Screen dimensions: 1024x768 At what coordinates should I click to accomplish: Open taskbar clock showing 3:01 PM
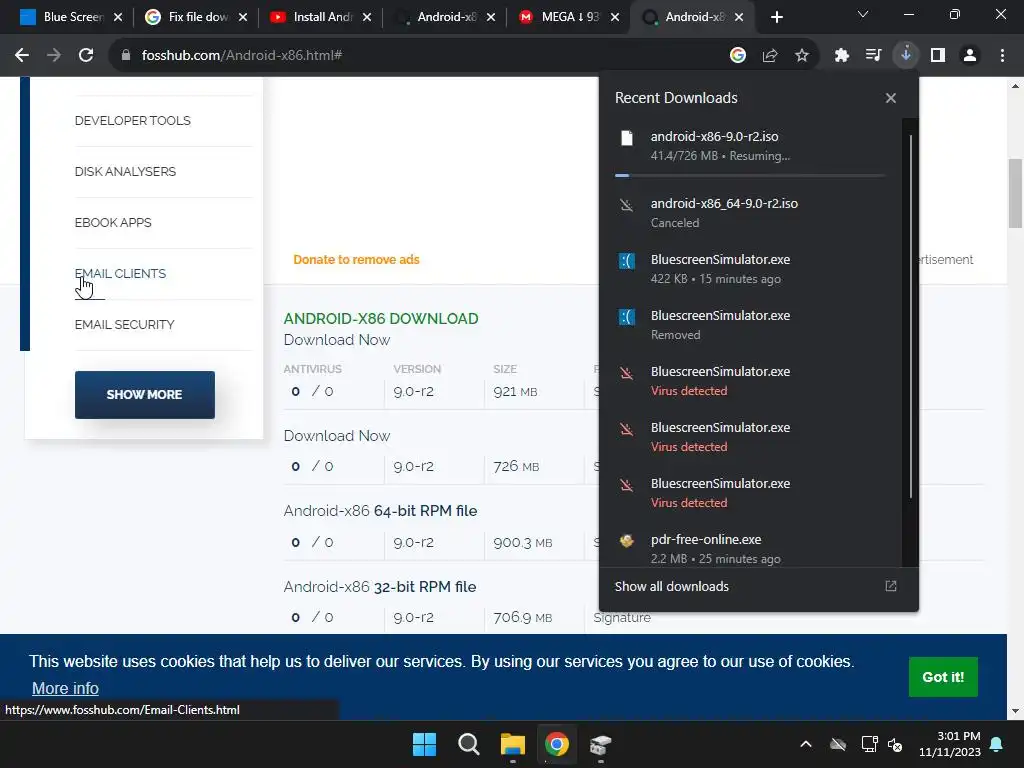click(x=950, y=744)
